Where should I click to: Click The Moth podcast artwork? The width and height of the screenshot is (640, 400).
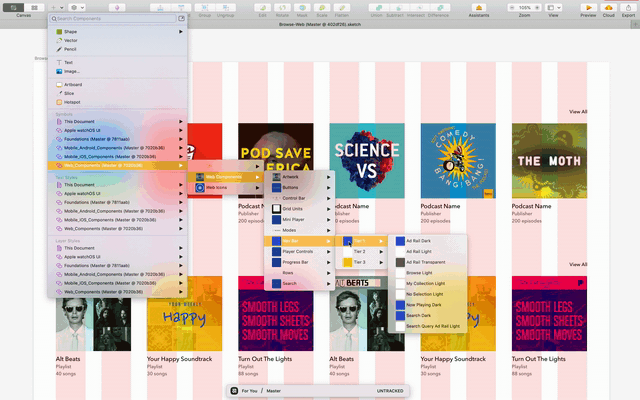(549, 161)
